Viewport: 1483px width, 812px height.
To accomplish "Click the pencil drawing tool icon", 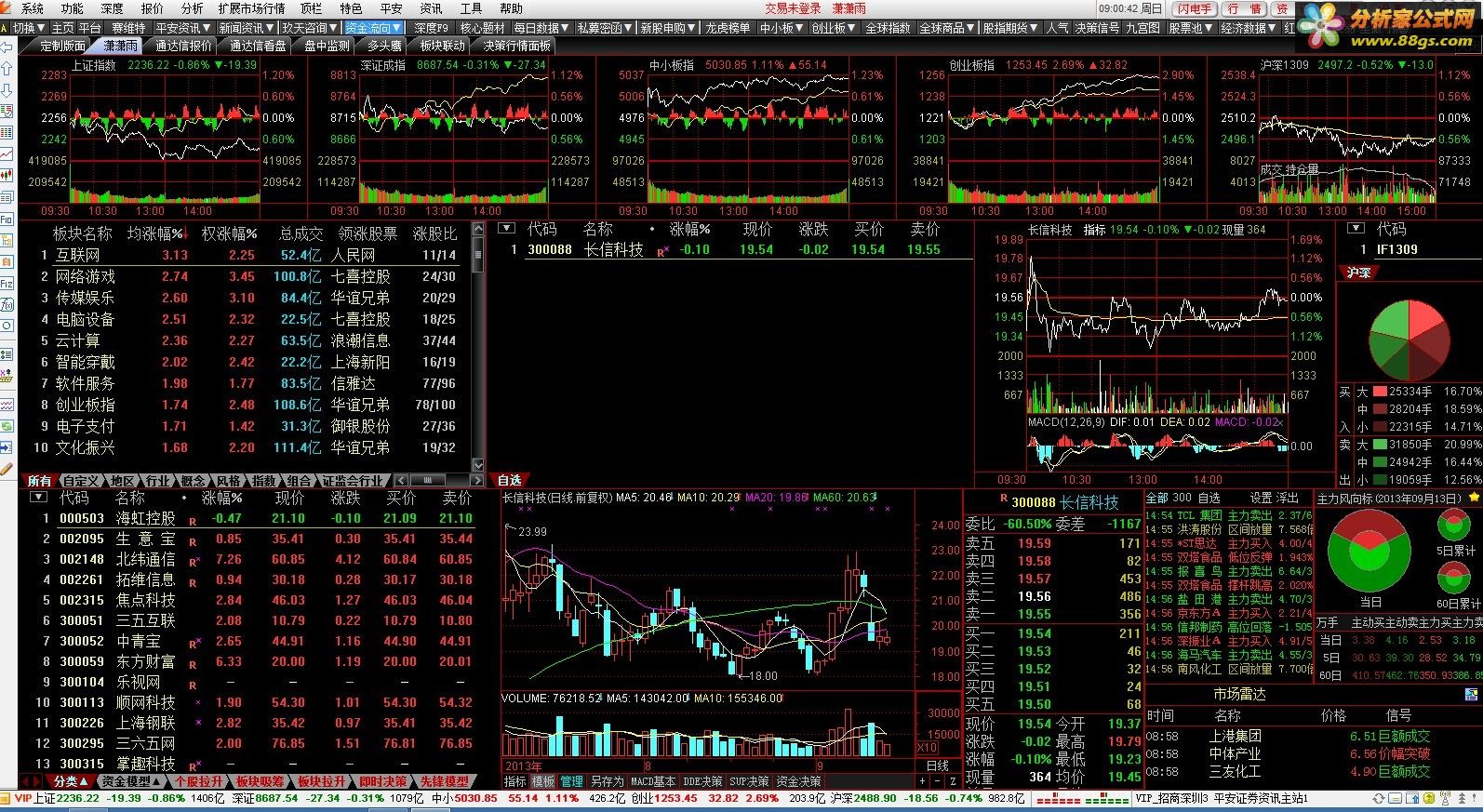I will point(7,469).
